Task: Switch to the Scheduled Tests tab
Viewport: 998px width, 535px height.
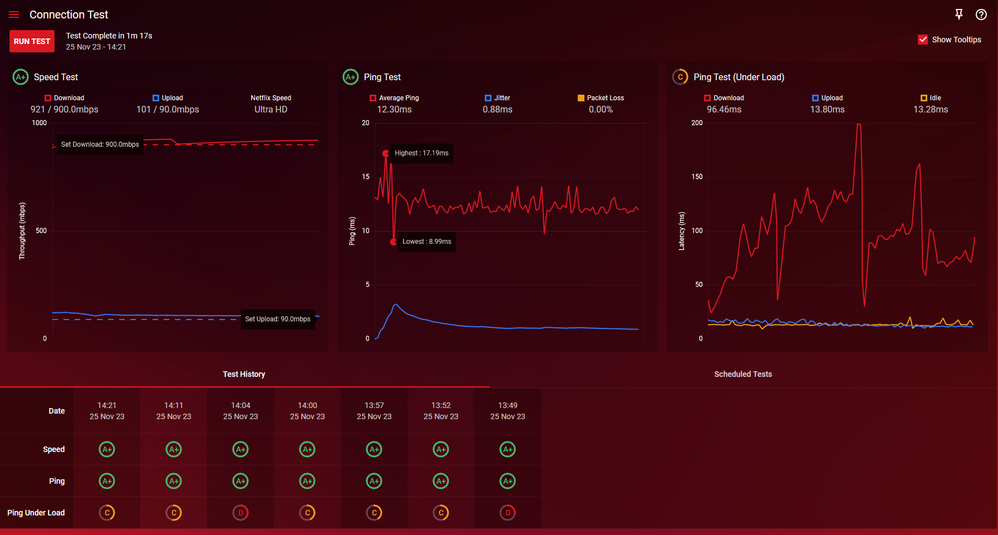Action: pyautogui.click(x=742, y=374)
